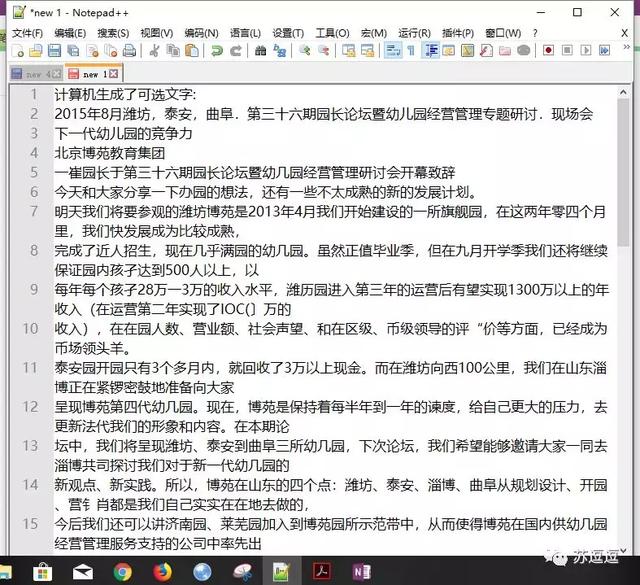
Task: Open the 设置(T) menu
Action: tap(288, 33)
